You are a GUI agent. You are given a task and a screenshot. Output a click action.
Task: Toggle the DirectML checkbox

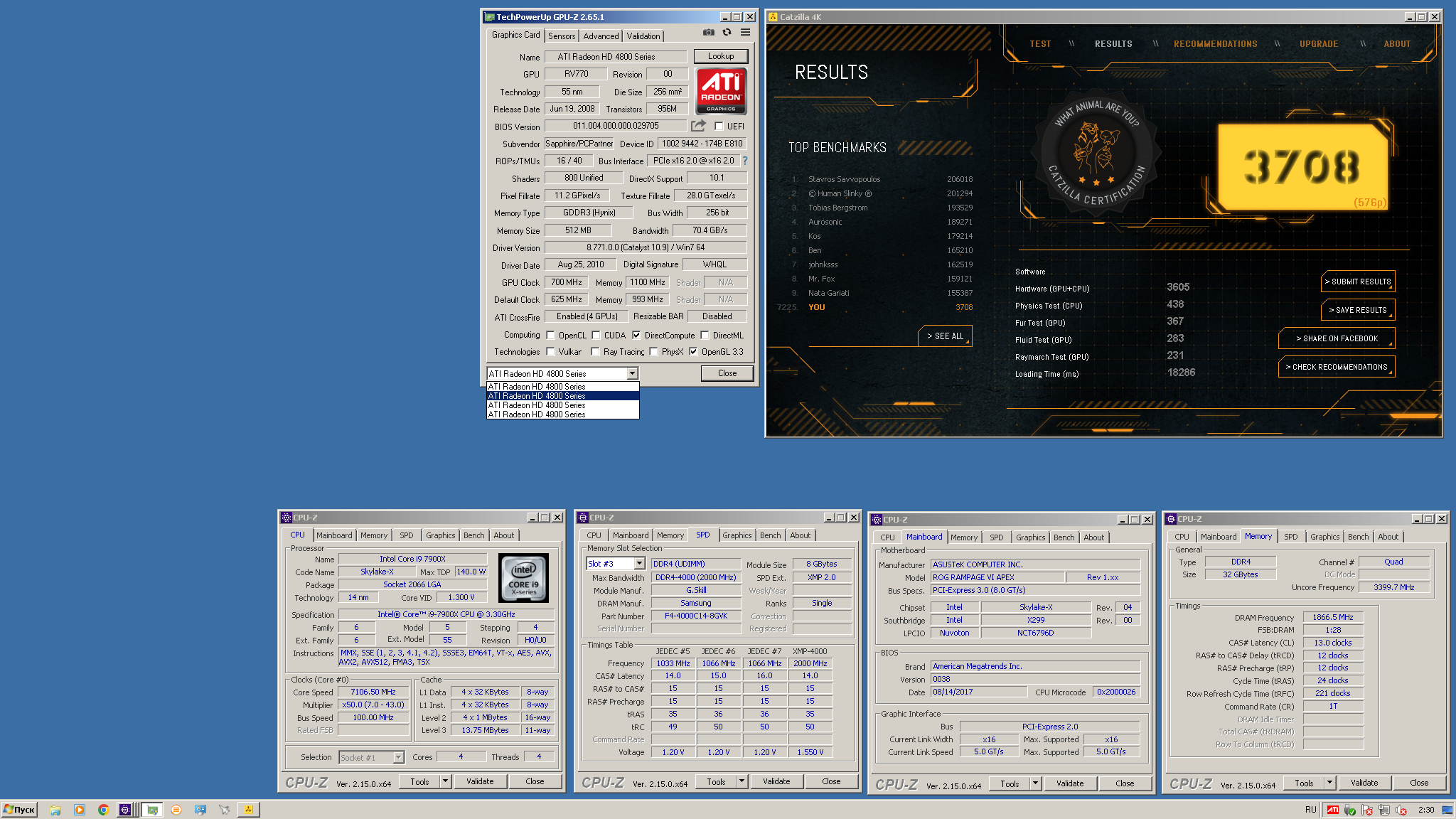click(705, 336)
